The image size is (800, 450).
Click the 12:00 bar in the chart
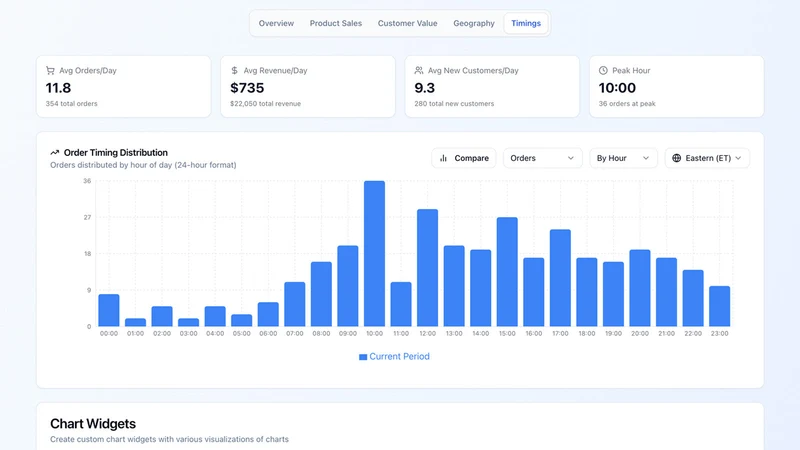point(428,268)
